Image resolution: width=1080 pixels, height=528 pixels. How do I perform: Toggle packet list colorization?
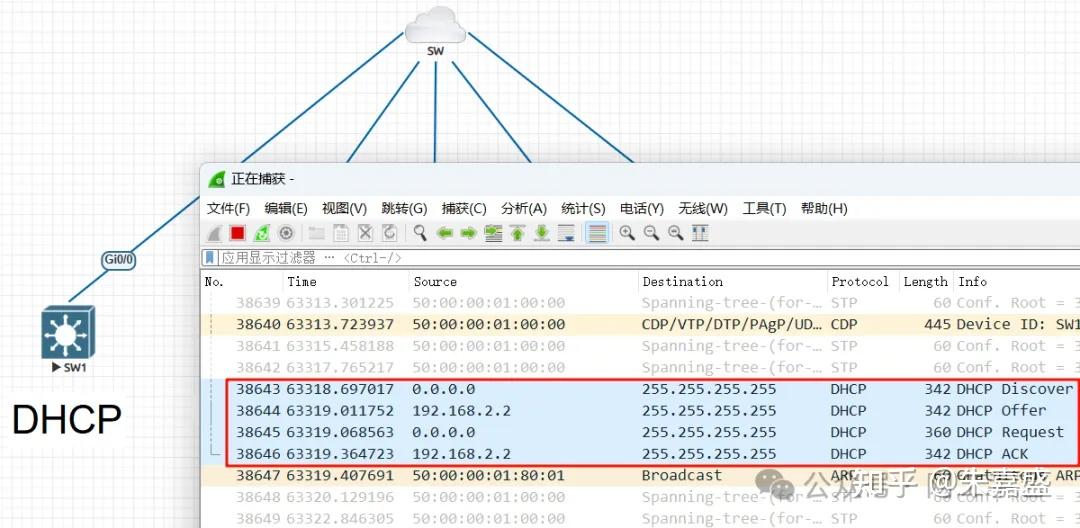pos(597,233)
